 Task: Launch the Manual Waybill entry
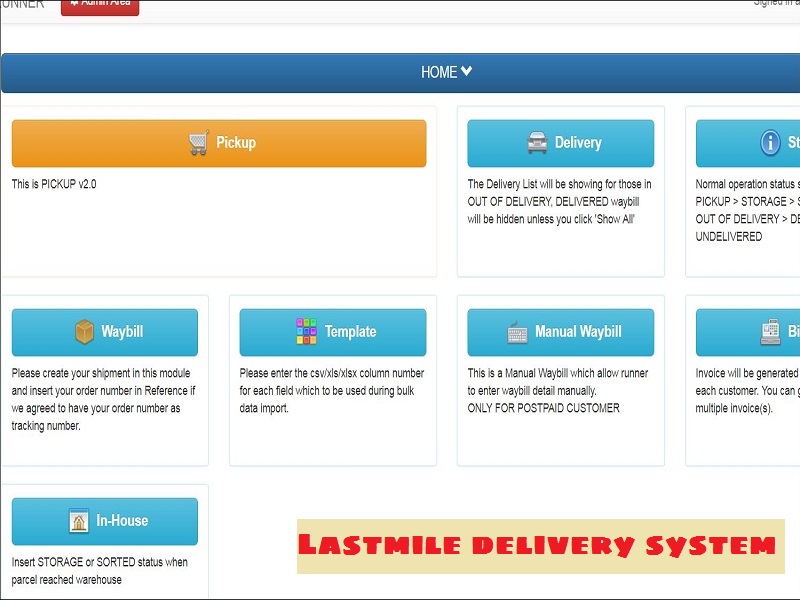[560, 332]
